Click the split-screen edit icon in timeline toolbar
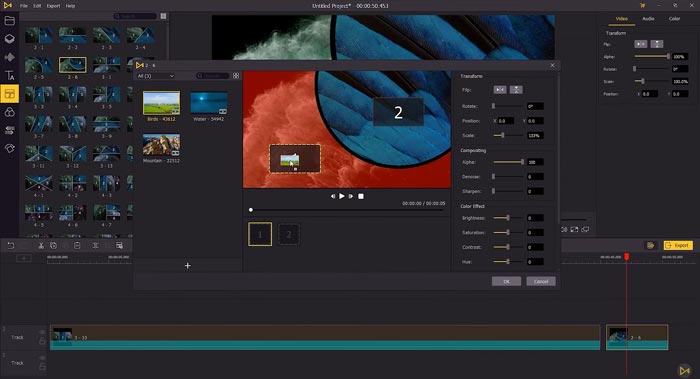Image resolution: width=700 pixels, height=379 pixels. [x=119, y=246]
